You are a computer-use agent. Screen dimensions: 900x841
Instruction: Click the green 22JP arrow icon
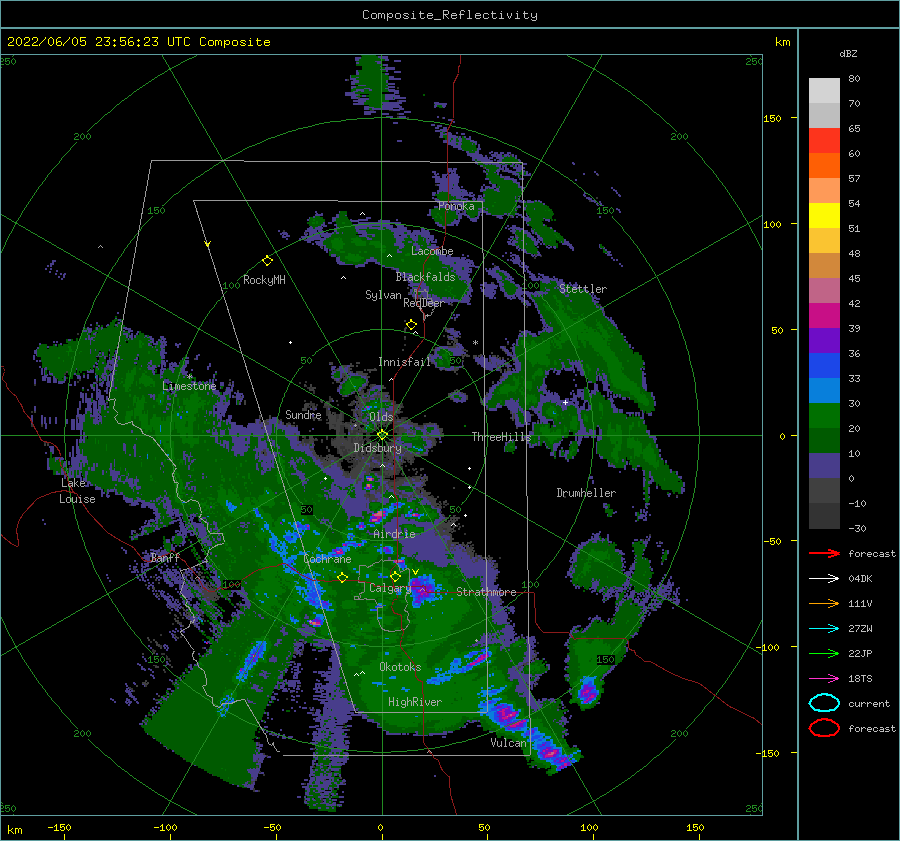pyautogui.click(x=824, y=653)
